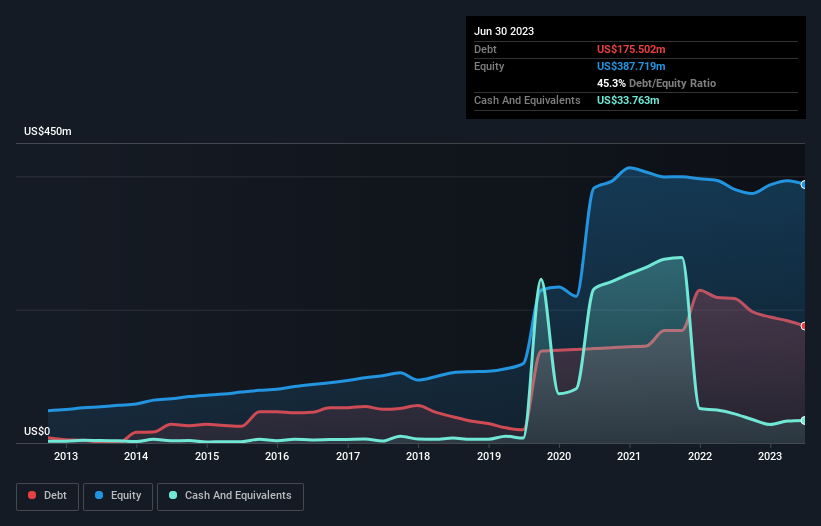The height and width of the screenshot is (526, 821).
Task: Select the 2015 x-axis label
Action: tap(207, 456)
